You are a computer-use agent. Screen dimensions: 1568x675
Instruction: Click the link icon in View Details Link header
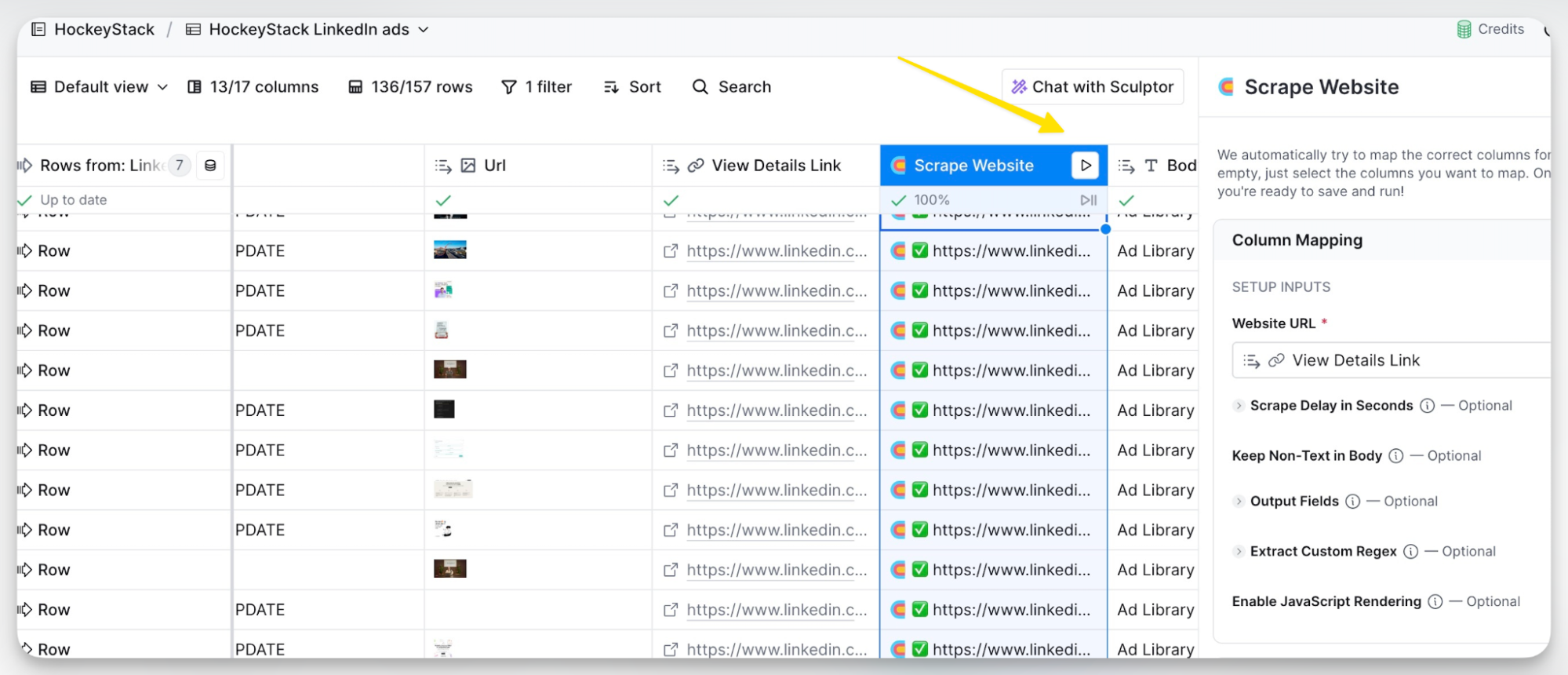point(696,166)
